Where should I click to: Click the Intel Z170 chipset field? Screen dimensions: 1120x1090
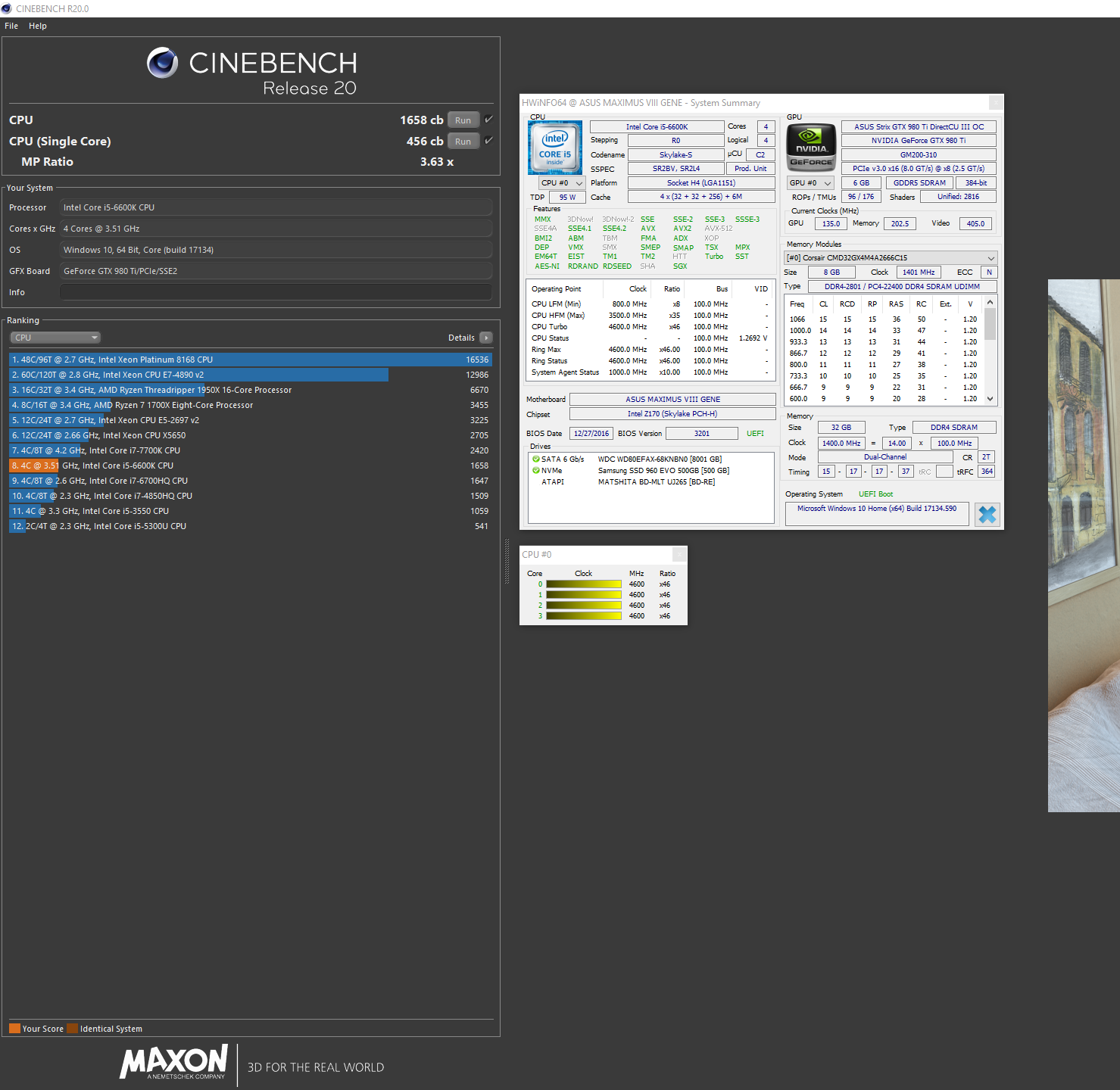(x=672, y=414)
